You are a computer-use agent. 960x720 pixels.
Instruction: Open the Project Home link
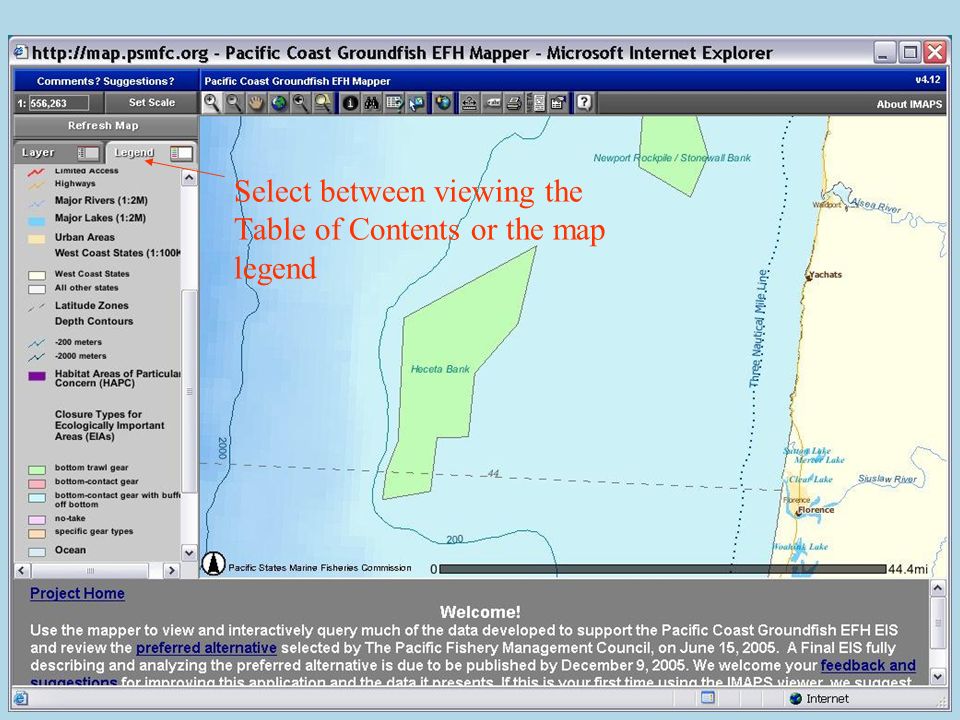point(77,593)
